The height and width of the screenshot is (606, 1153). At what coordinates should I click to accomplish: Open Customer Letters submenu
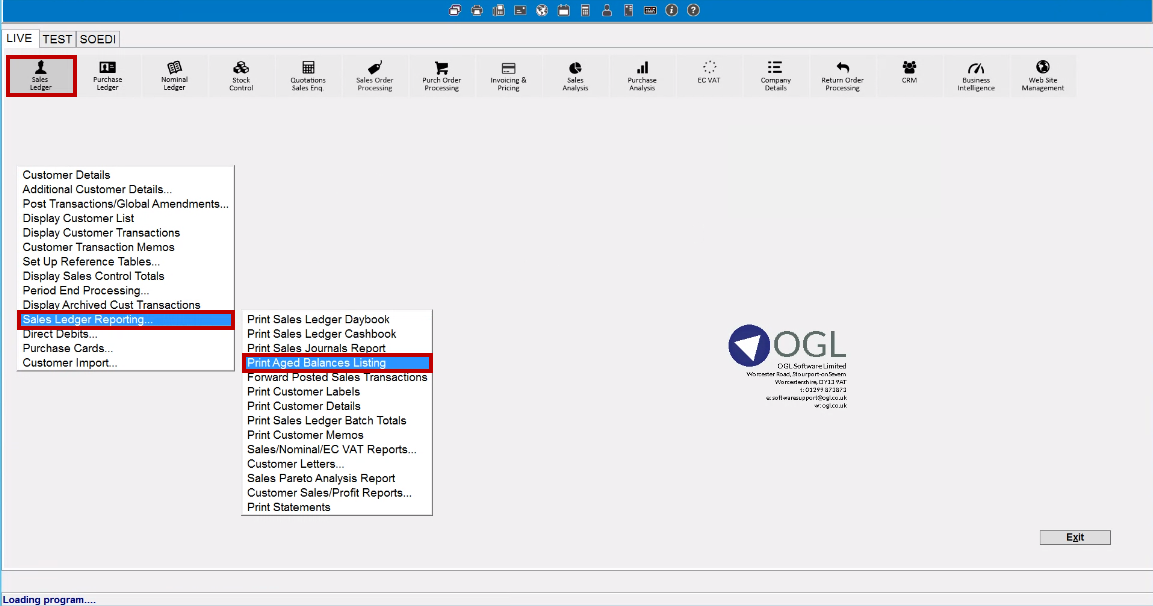337,464
